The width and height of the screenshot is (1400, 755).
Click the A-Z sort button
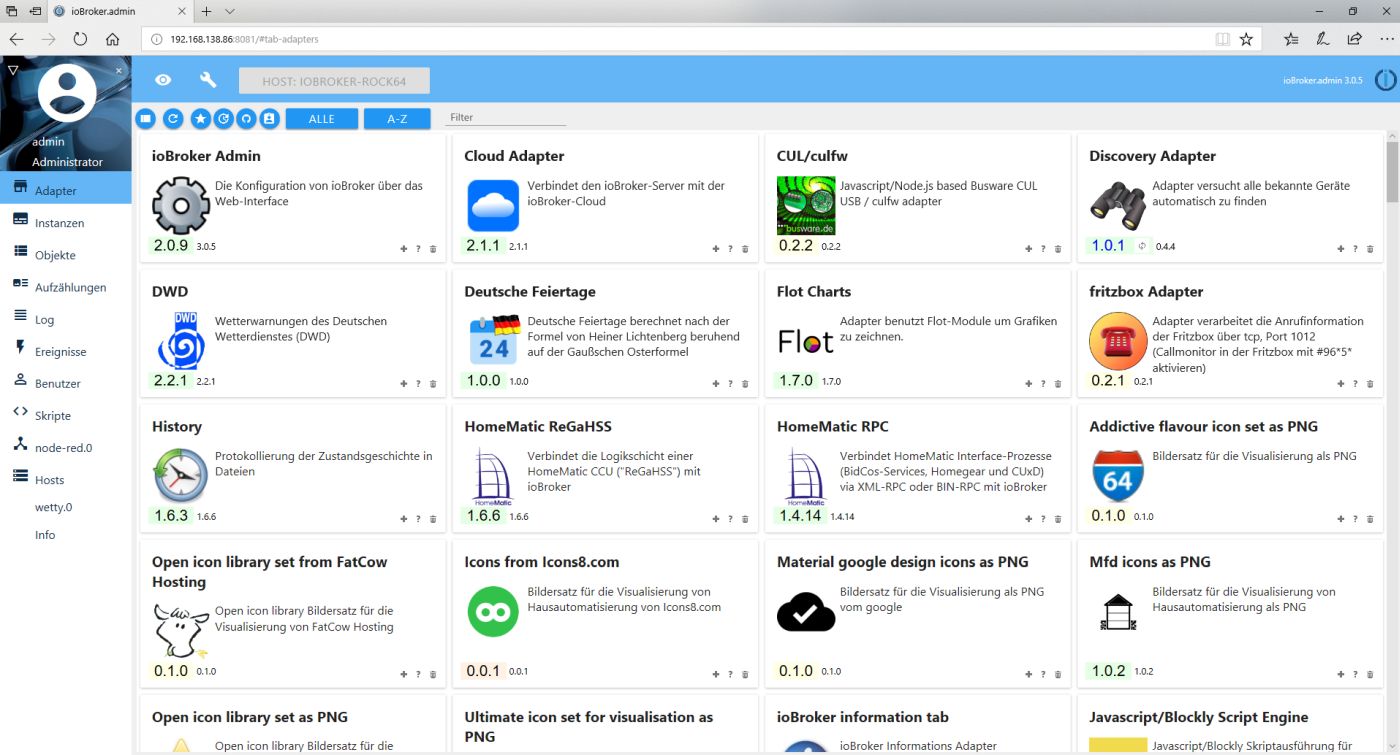tap(397, 118)
